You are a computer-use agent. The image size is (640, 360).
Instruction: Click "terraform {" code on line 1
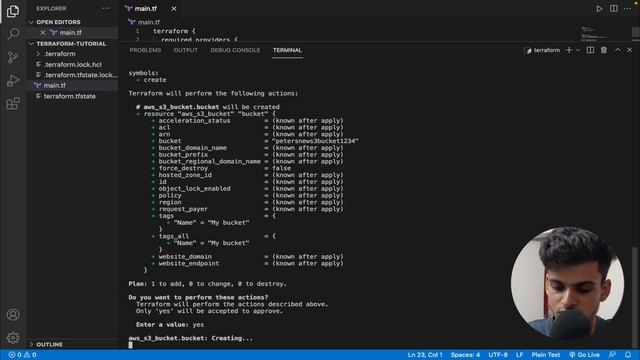tap(174, 31)
